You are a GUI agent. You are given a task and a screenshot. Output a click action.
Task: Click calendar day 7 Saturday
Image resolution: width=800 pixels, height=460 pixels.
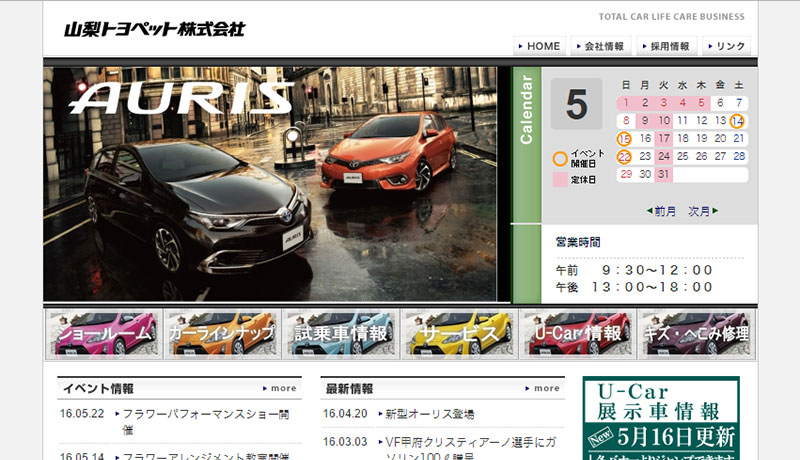pyautogui.click(x=739, y=103)
